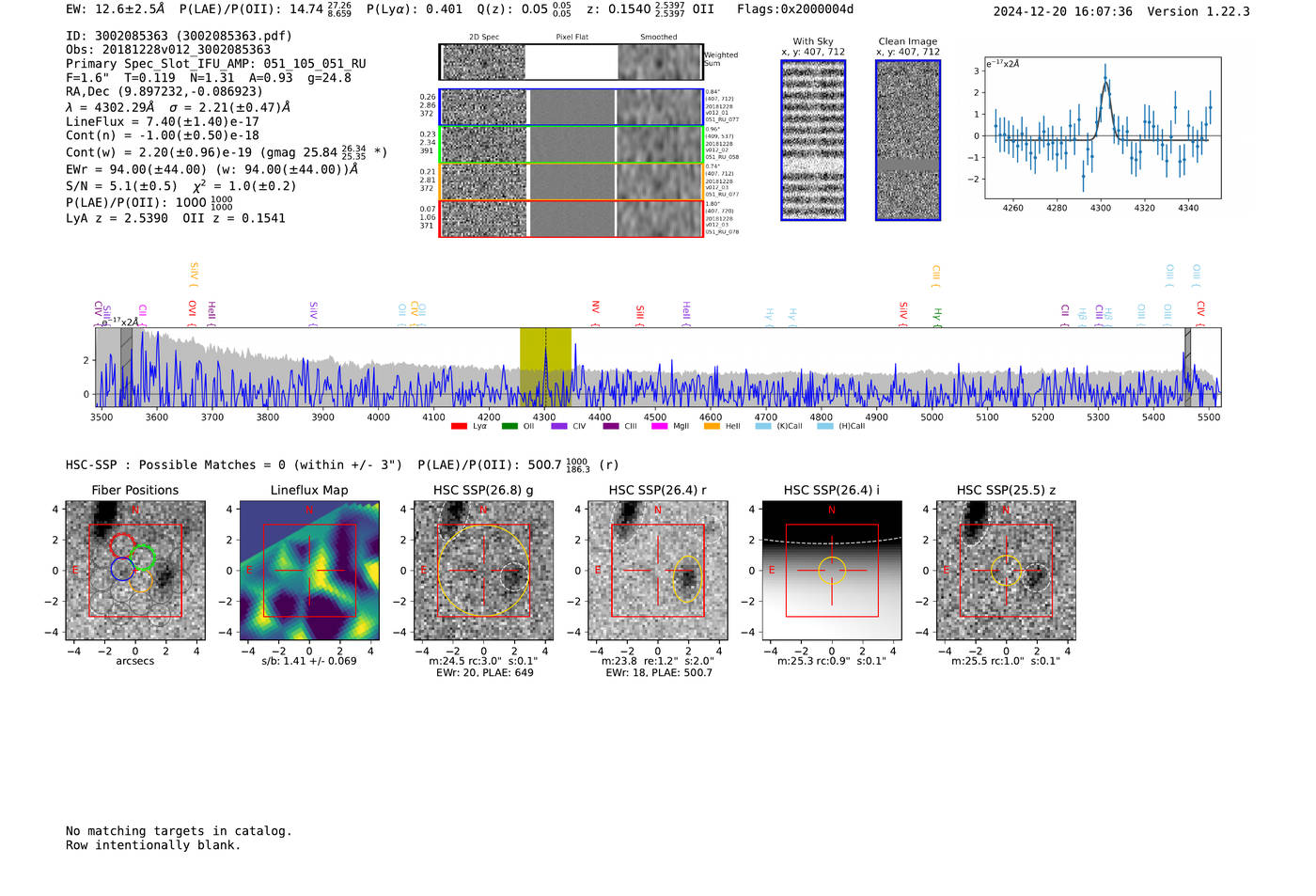Click the s/b: 1.41 +/- 0.069 caption

pos(309,661)
